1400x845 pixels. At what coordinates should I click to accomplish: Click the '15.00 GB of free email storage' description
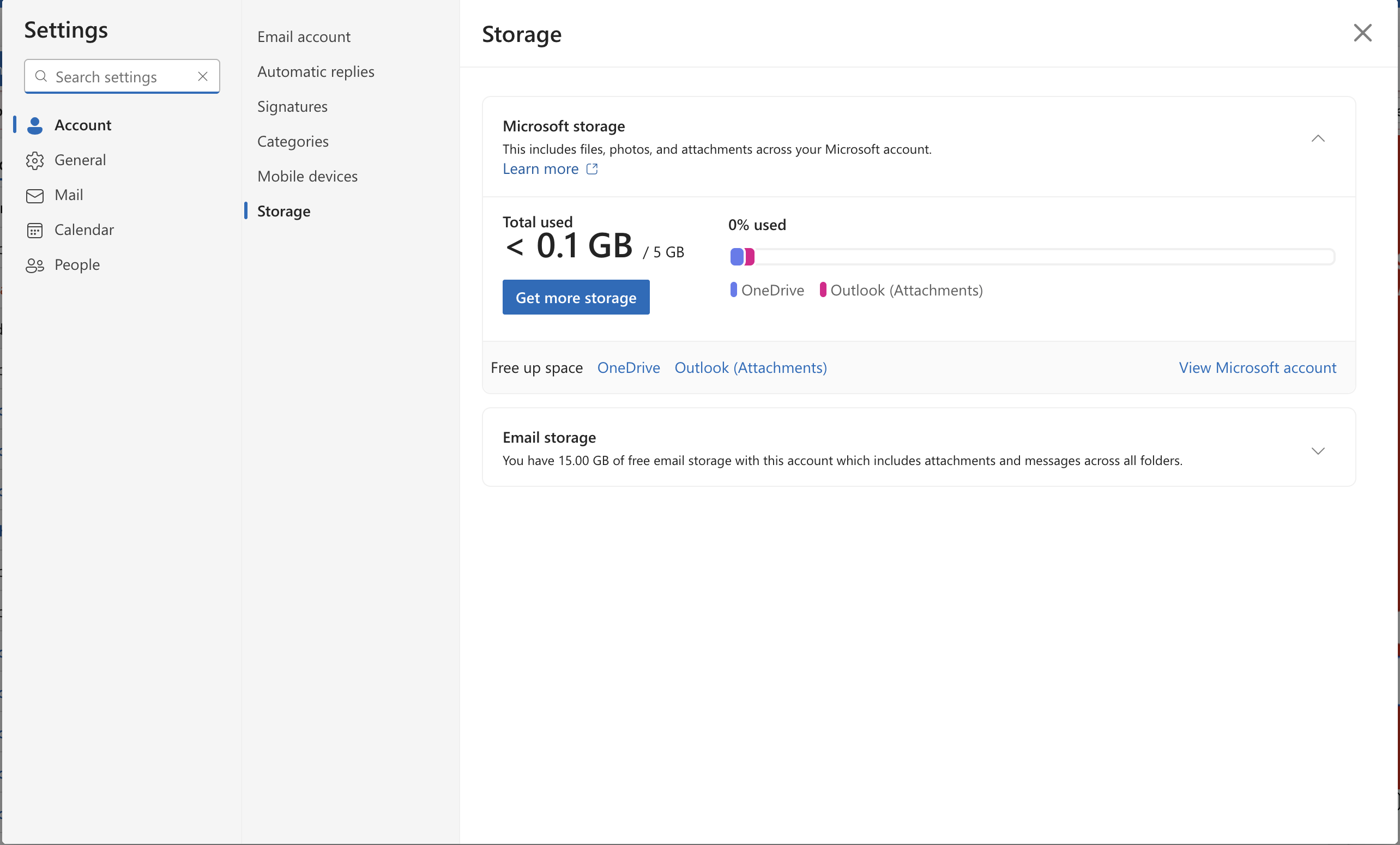tap(842, 461)
